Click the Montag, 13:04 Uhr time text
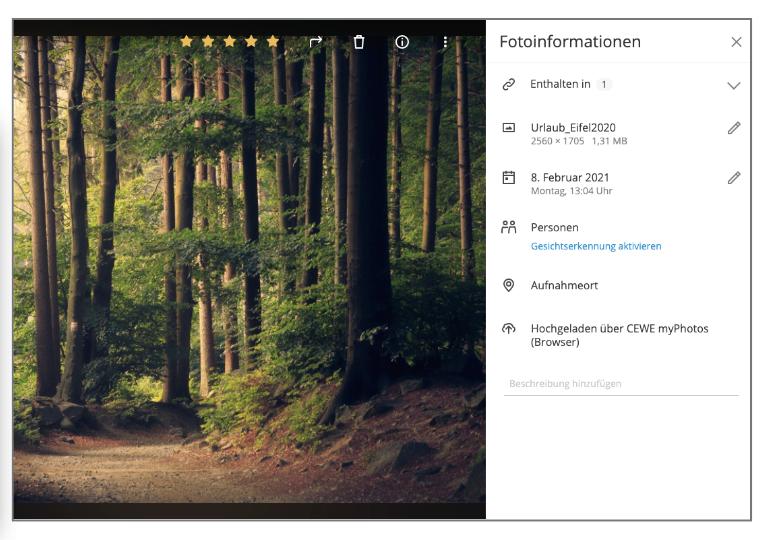The height and width of the screenshot is (540, 764). (x=572, y=191)
